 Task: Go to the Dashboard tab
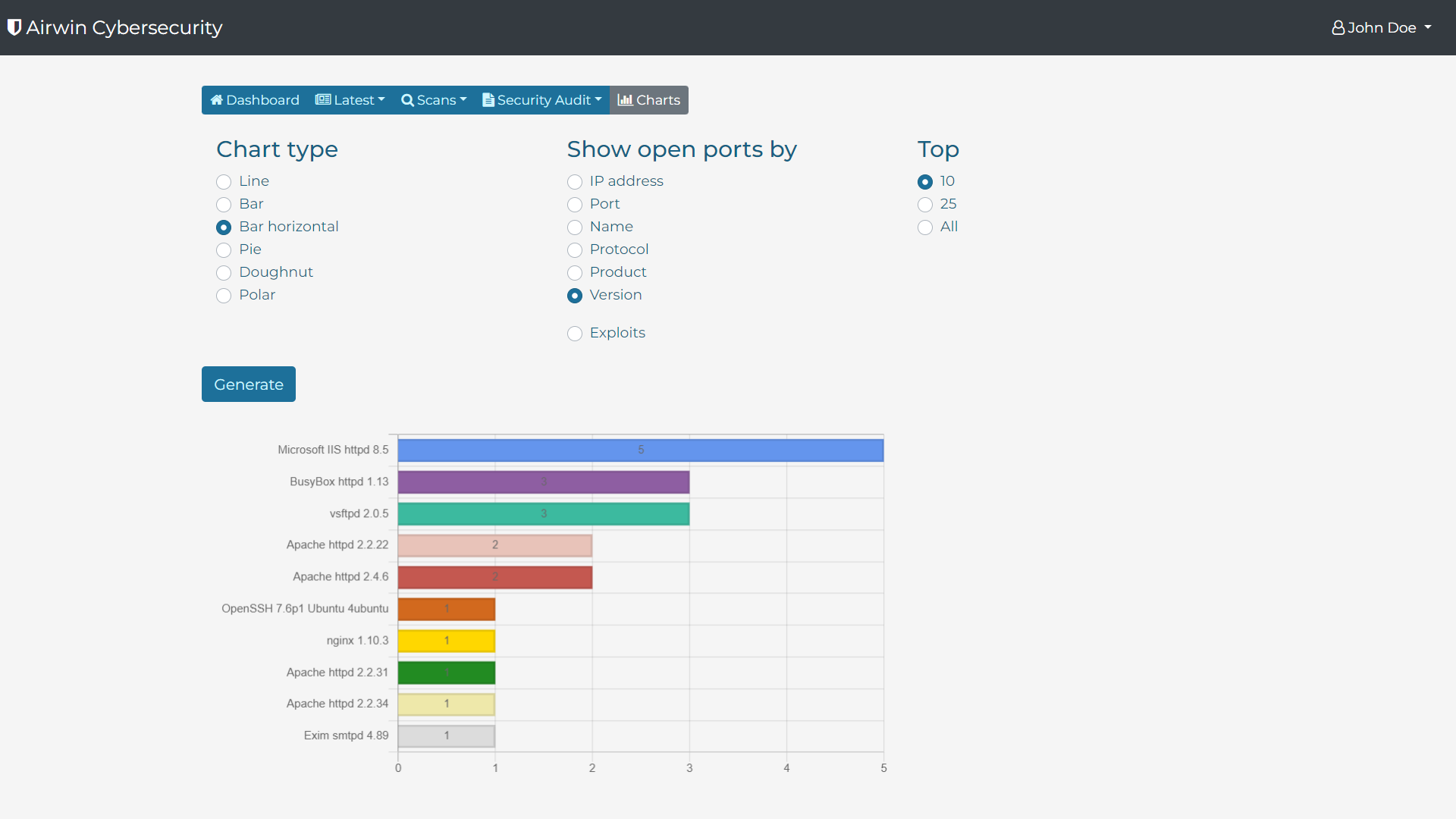pos(262,100)
